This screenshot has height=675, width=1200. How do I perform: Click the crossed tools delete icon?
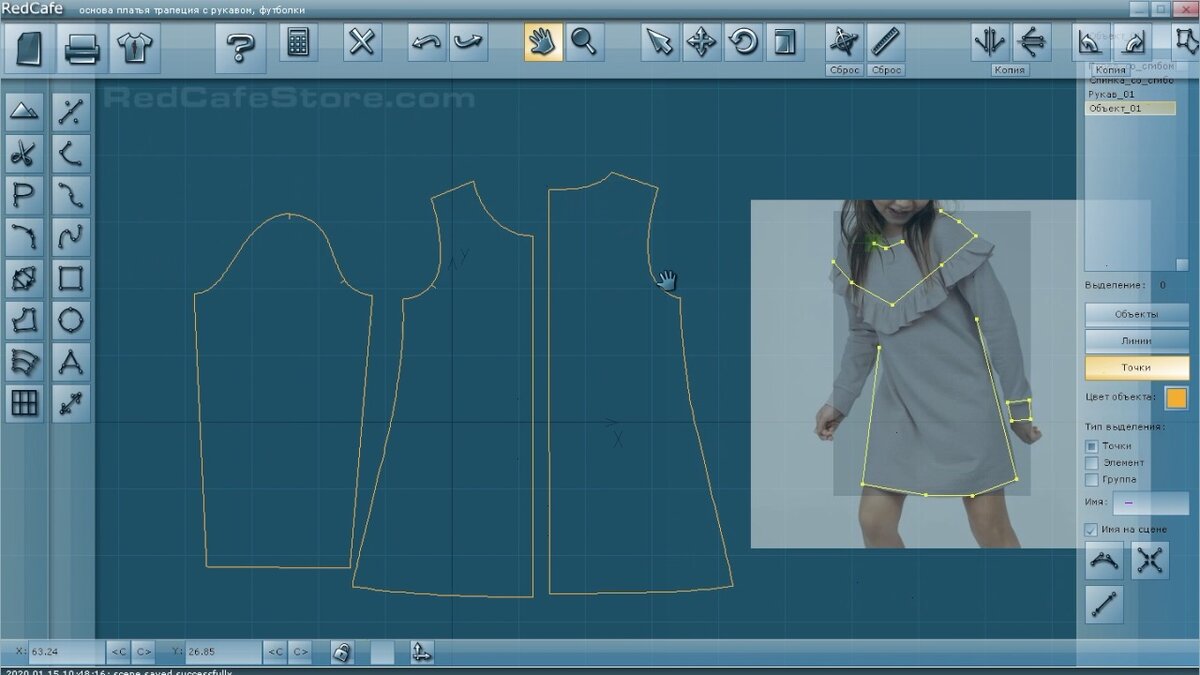click(x=363, y=43)
